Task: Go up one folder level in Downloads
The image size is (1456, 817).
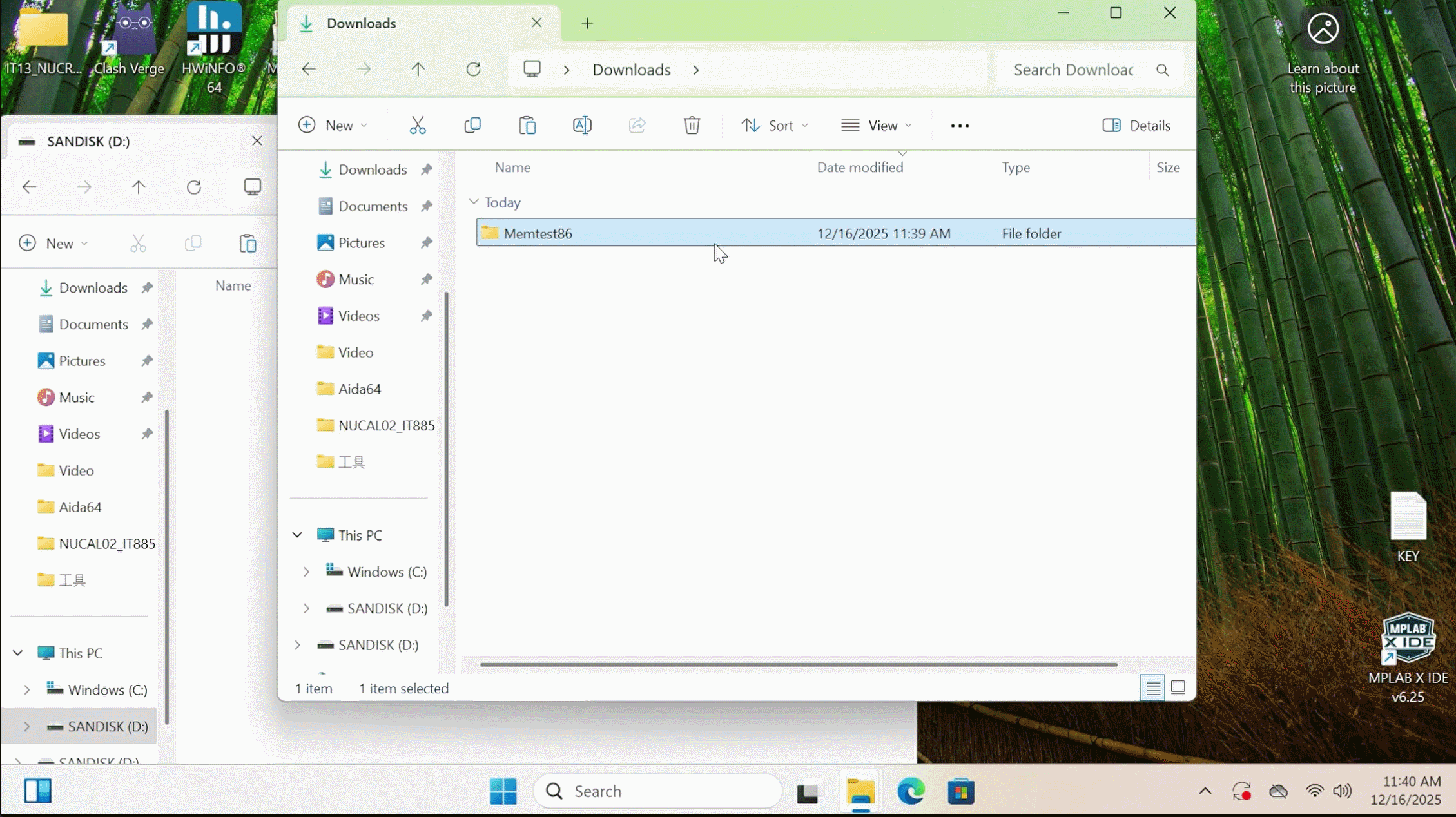Action: pyautogui.click(x=418, y=70)
